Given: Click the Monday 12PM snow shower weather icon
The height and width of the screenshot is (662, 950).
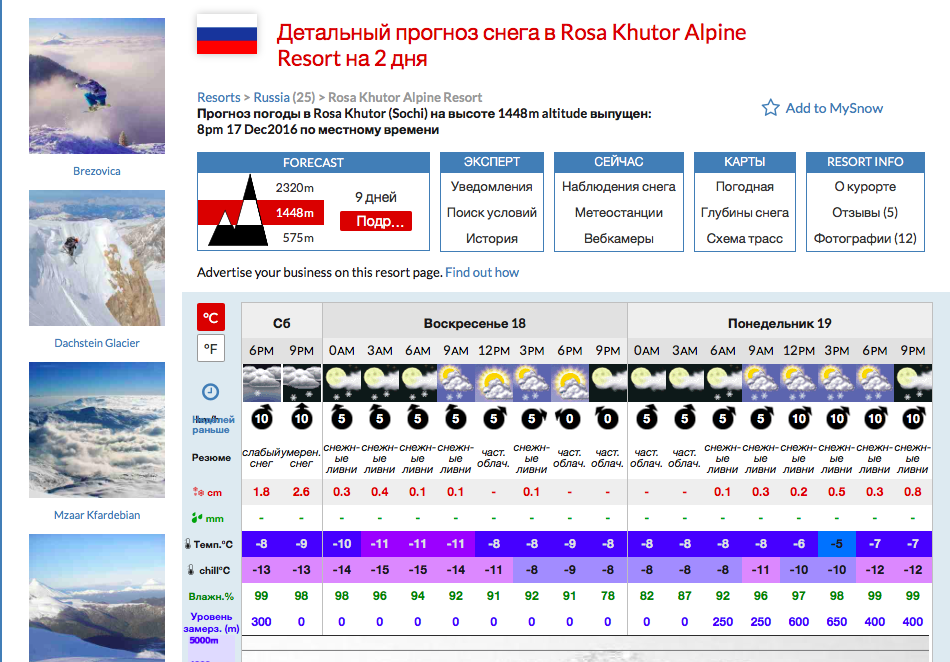Looking at the screenshot, I should click(x=799, y=383).
